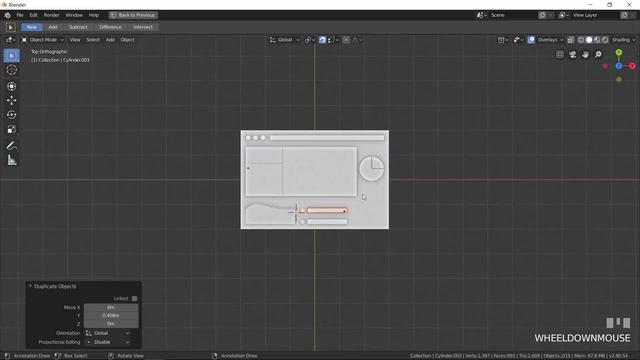Select the Difference selection mode button
Viewport: 640px width, 360px height.
pos(110,27)
